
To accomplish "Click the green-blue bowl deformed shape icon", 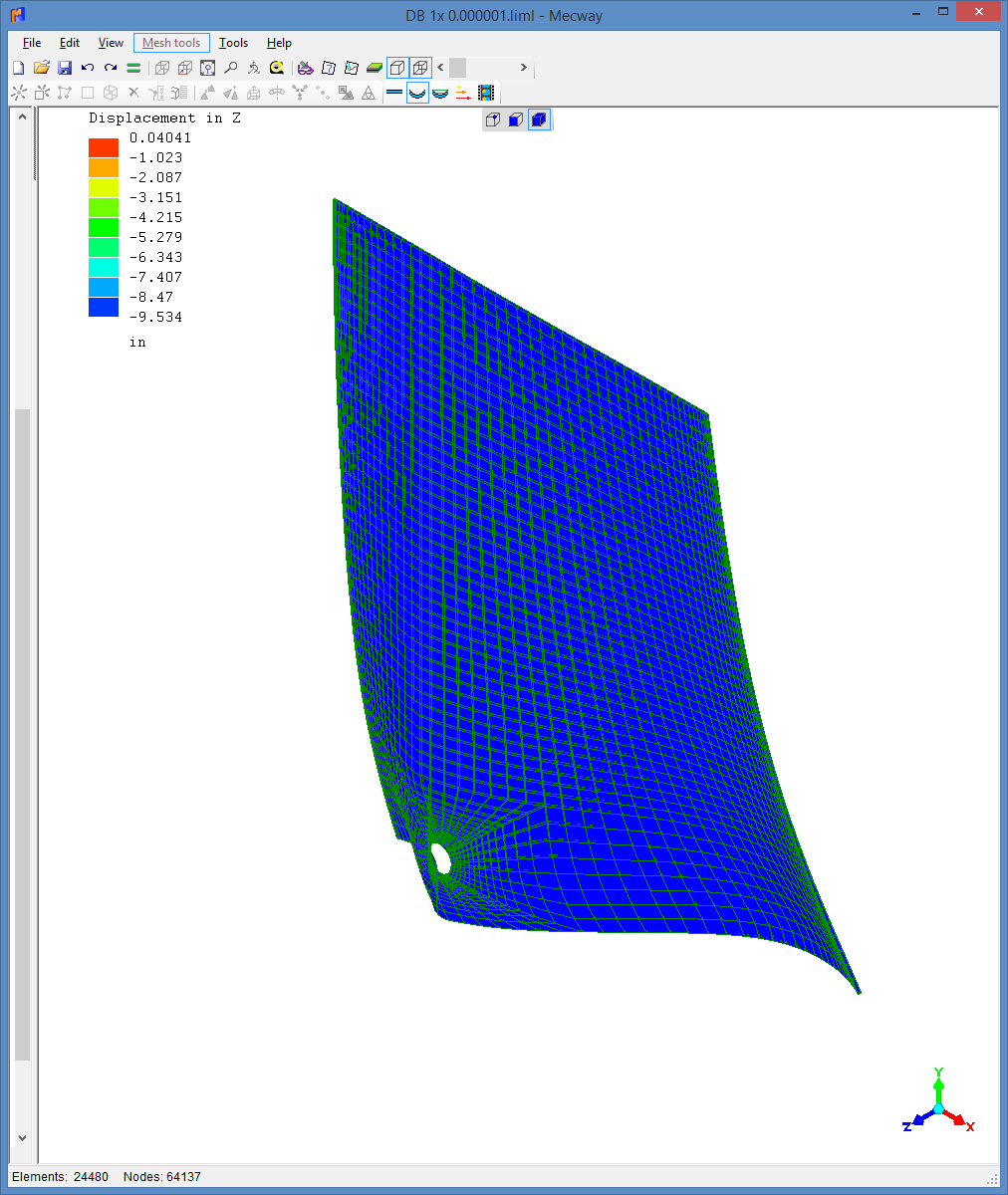I will [x=440, y=93].
